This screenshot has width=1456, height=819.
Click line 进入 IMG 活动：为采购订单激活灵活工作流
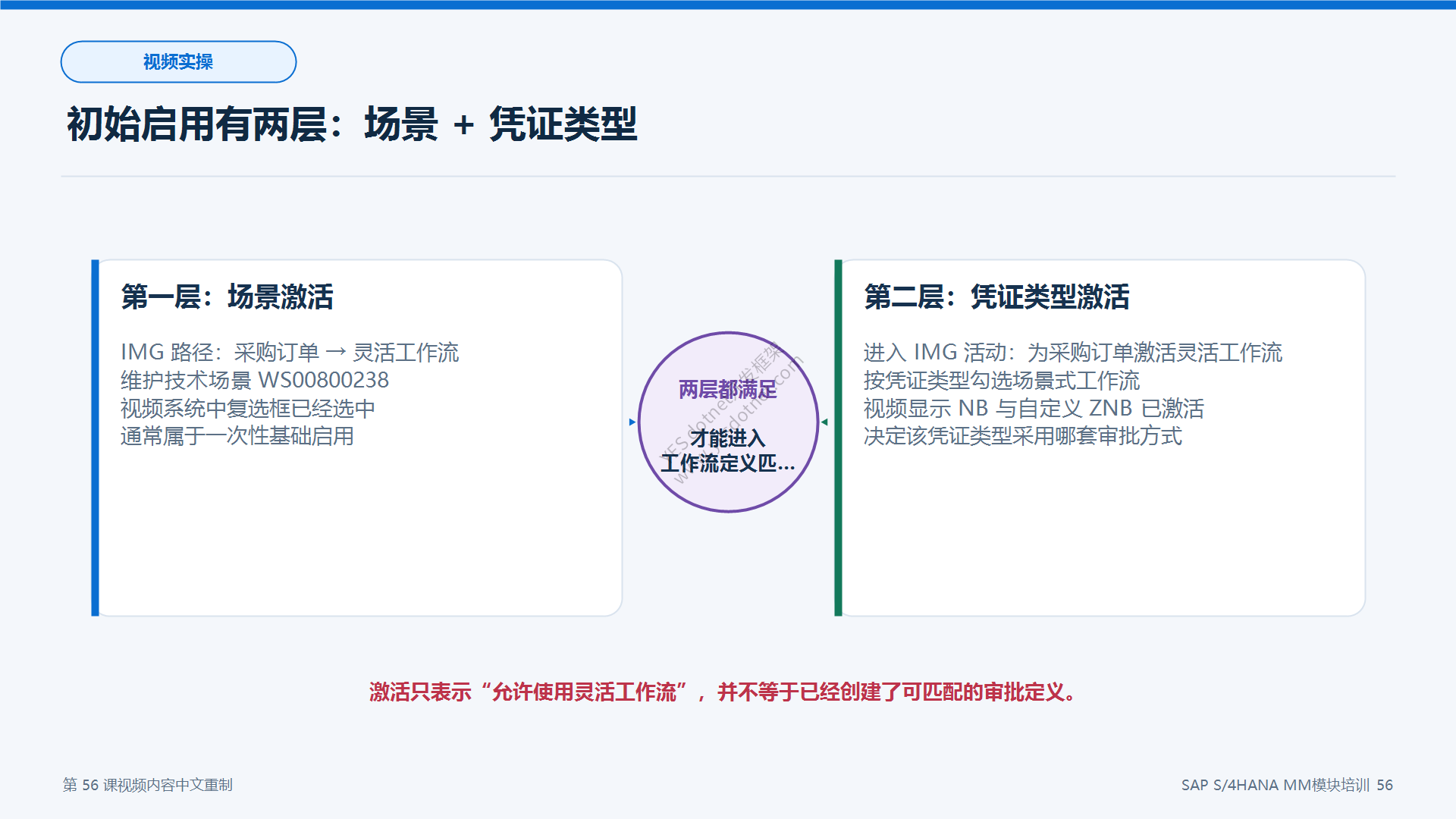coord(1073,352)
